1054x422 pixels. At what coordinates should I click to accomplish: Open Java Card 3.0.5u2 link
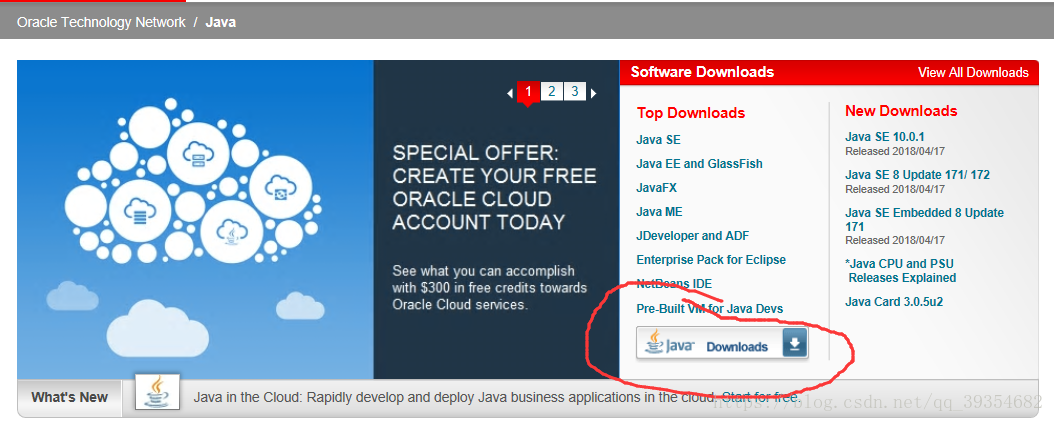click(893, 302)
